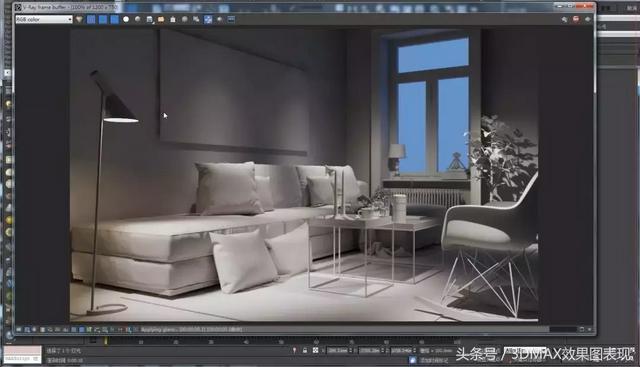640x367 pixels.
Task: Save the rendered image with floppy icon
Action: [x=149, y=19]
